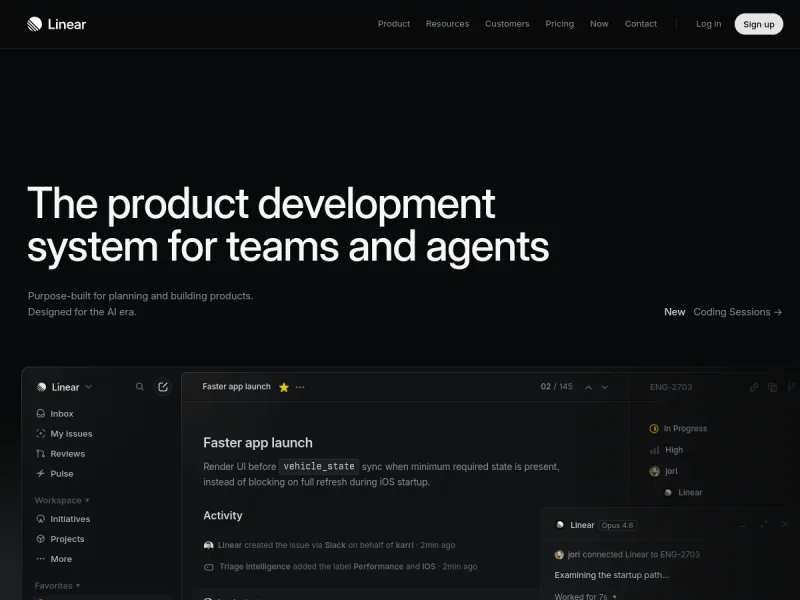The height and width of the screenshot is (600, 800).
Task: Click the New label beside Coding Sessions
Action: (674, 312)
